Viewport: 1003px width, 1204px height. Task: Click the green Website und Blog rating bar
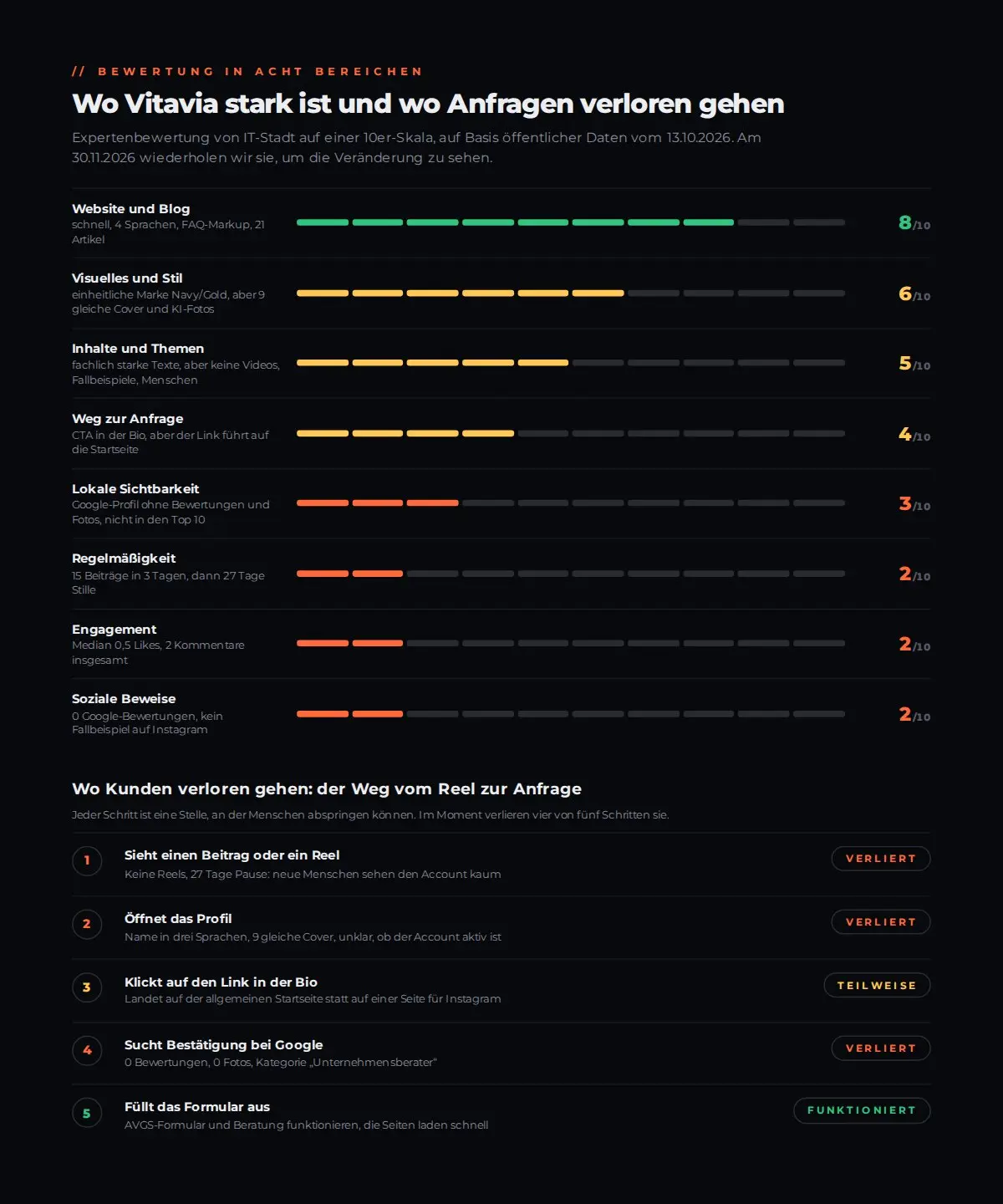coord(571,222)
